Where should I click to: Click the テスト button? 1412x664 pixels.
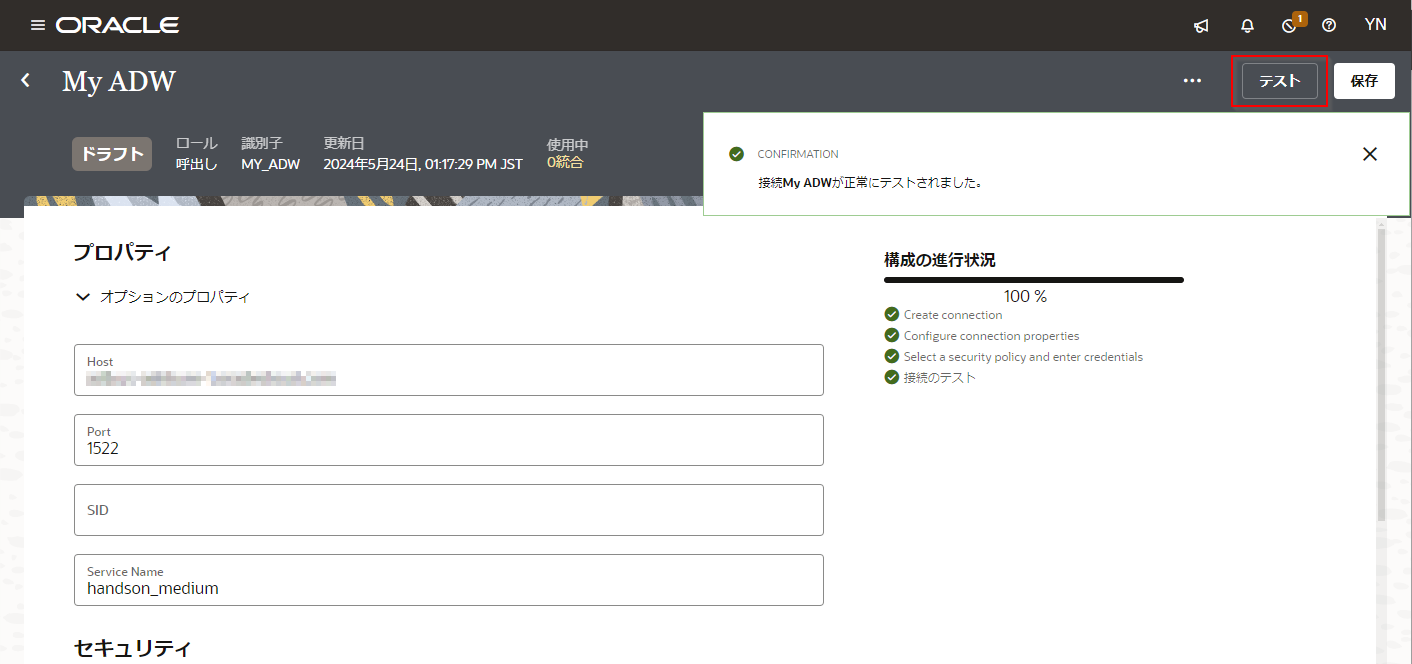(x=1279, y=81)
